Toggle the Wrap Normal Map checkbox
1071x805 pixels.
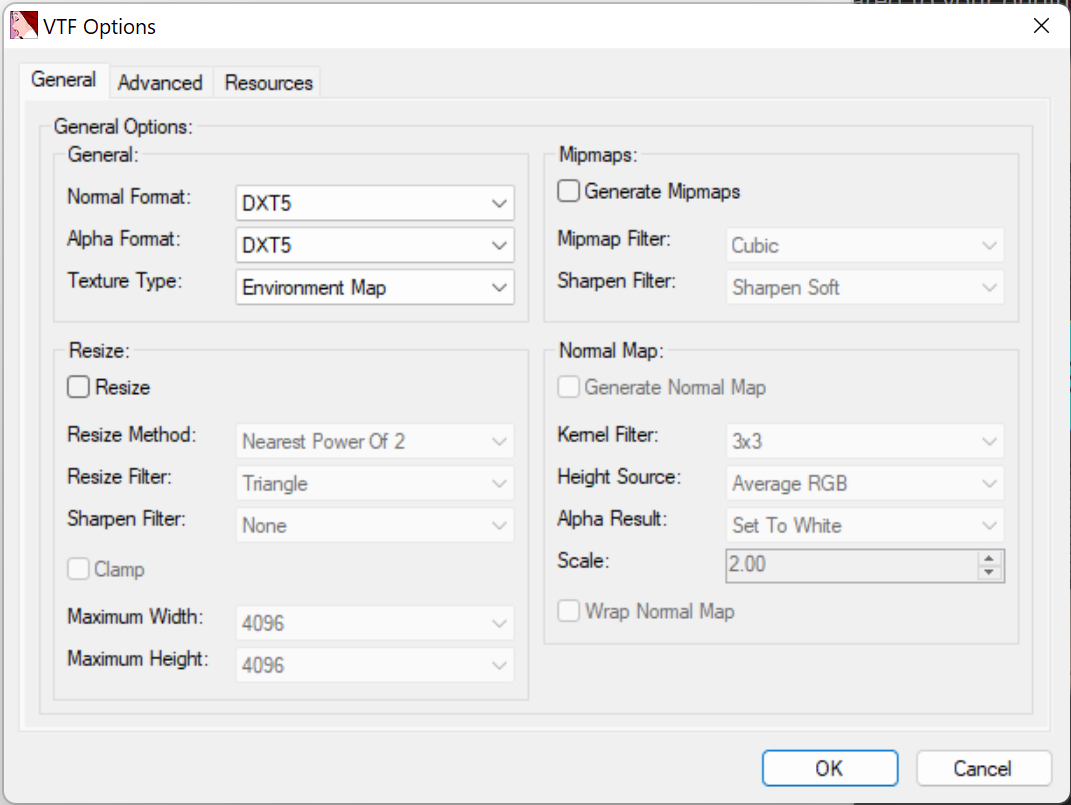(x=569, y=611)
